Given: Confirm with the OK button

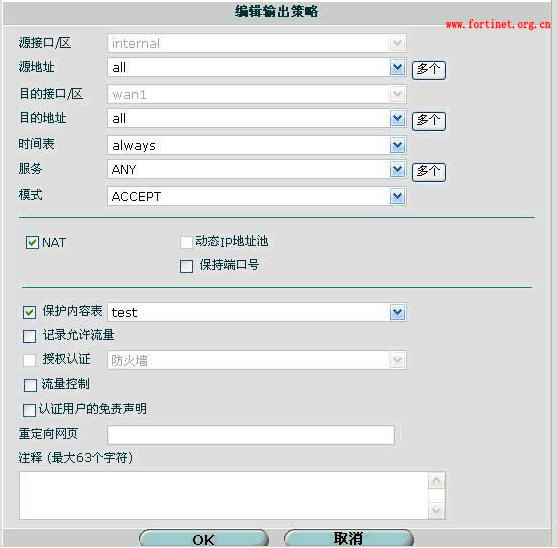Looking at the screenshot, I should point(204,538).
